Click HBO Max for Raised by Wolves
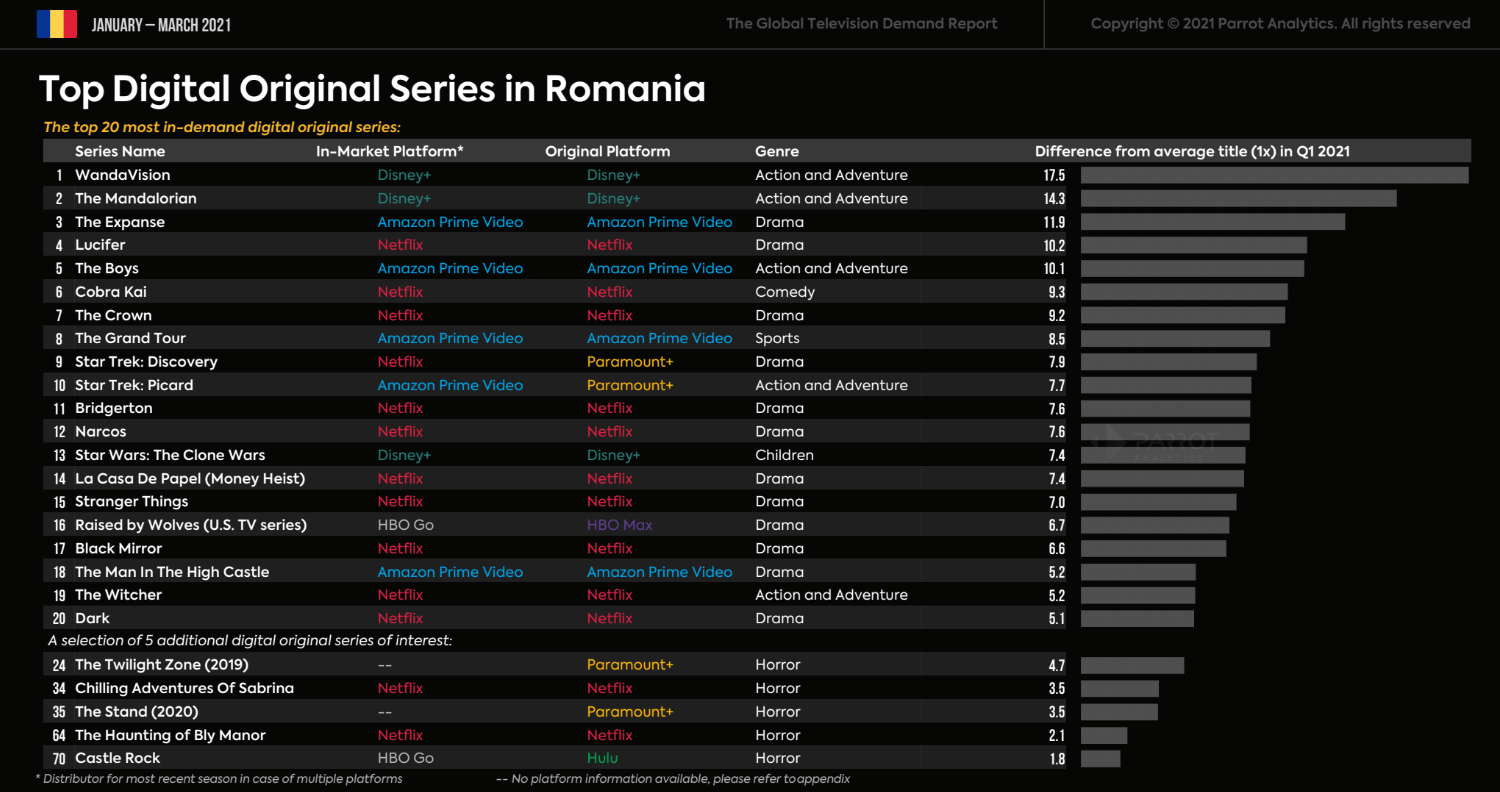The width and height of the screenshot is (1500, 792). [x=619, y=525]
